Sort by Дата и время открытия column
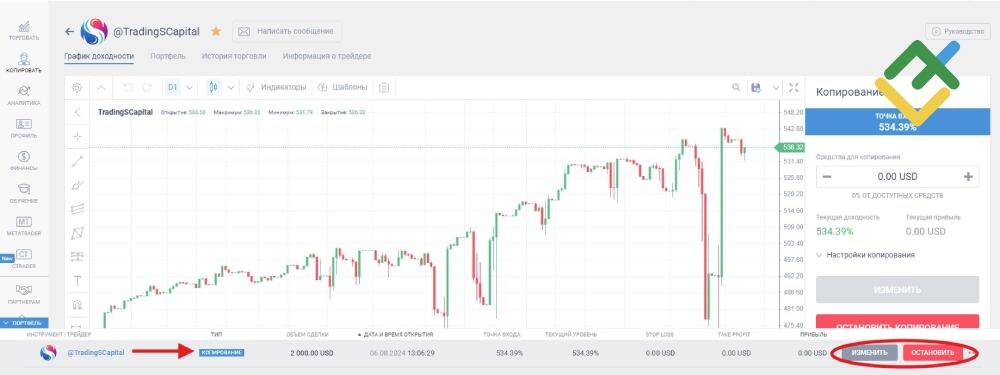 [394, 334]
